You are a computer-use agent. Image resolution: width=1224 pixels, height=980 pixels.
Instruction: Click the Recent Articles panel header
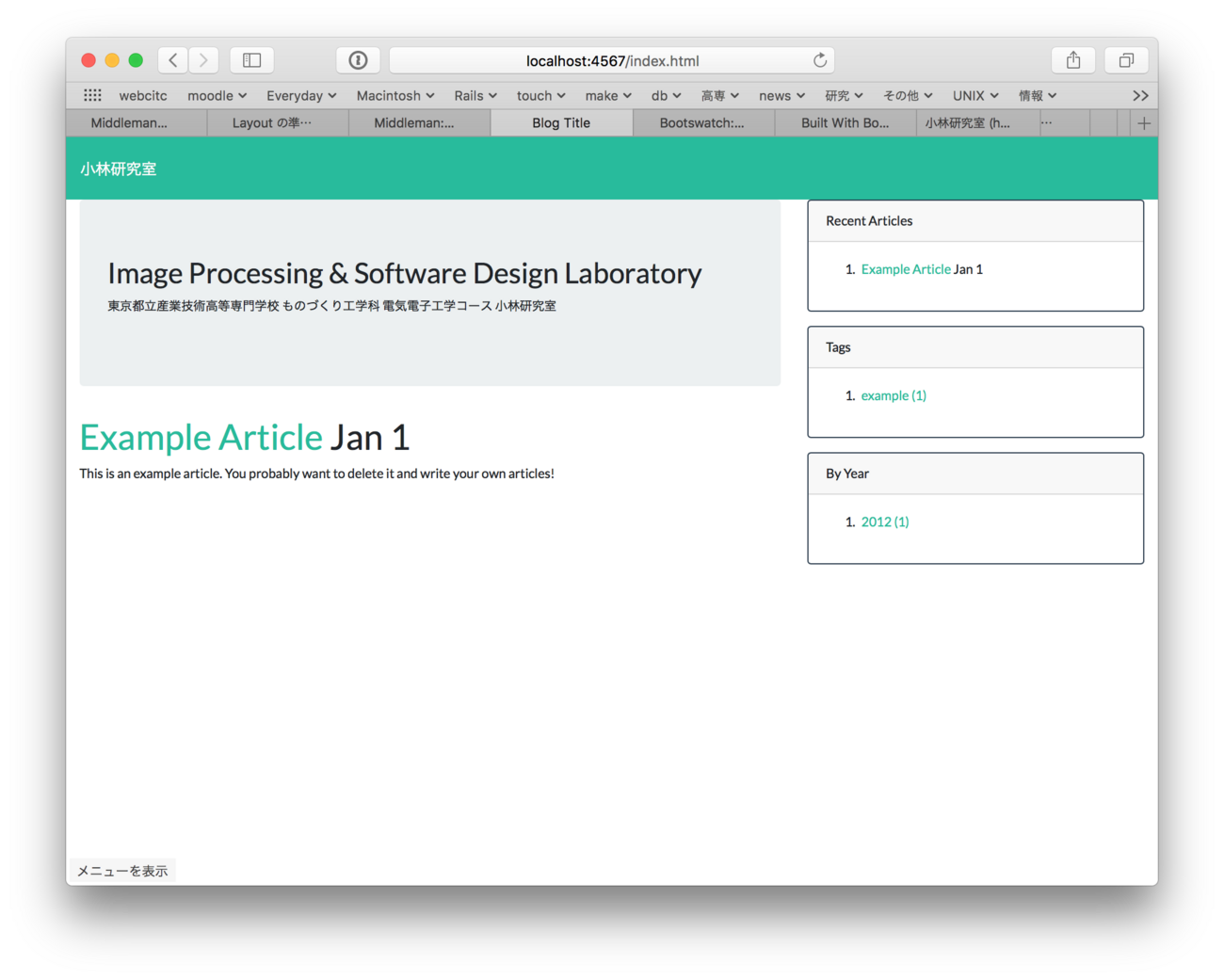975,221
